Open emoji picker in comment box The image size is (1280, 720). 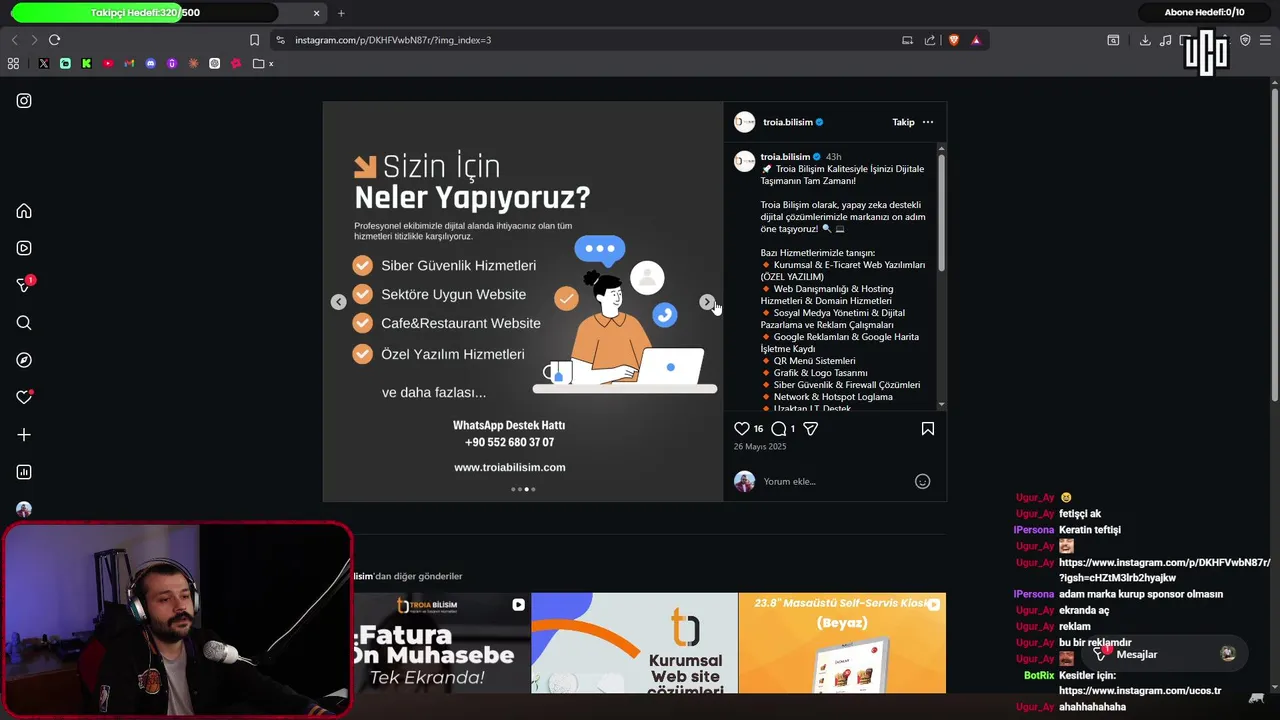click(x=923, y=481)
